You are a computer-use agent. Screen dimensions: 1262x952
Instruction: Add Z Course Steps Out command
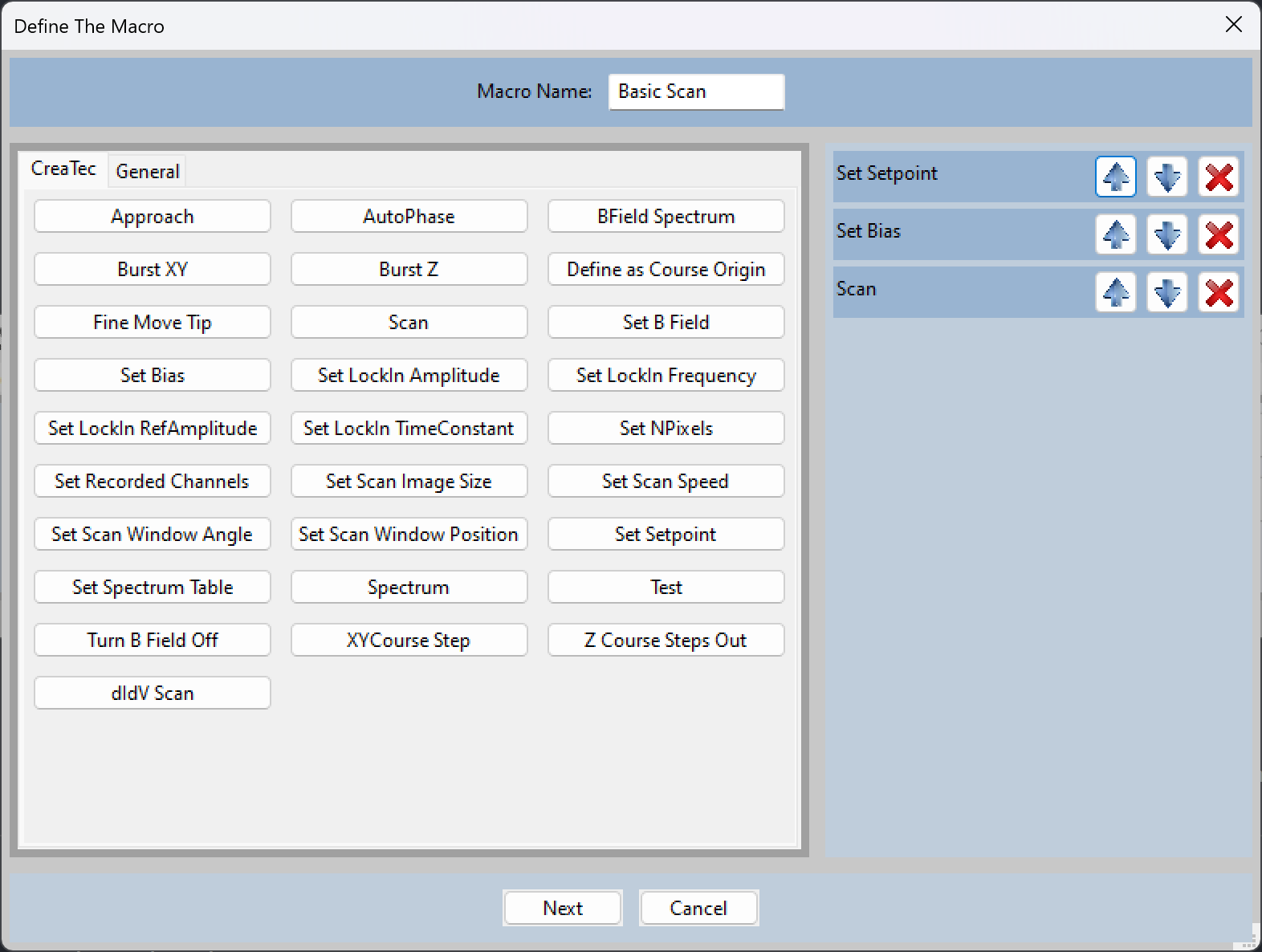click(666, 641)
